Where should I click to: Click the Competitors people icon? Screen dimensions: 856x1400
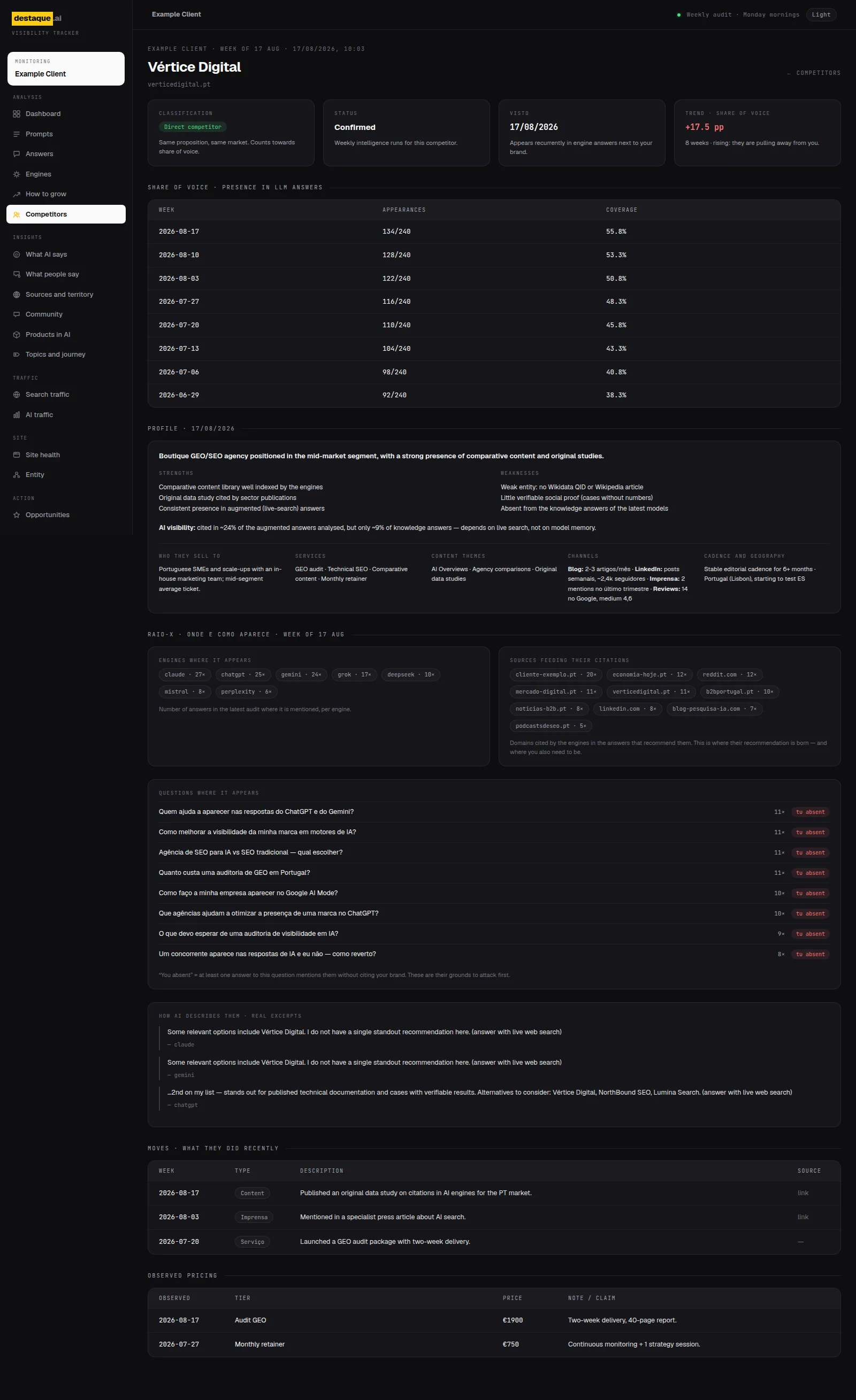[17, 214]
